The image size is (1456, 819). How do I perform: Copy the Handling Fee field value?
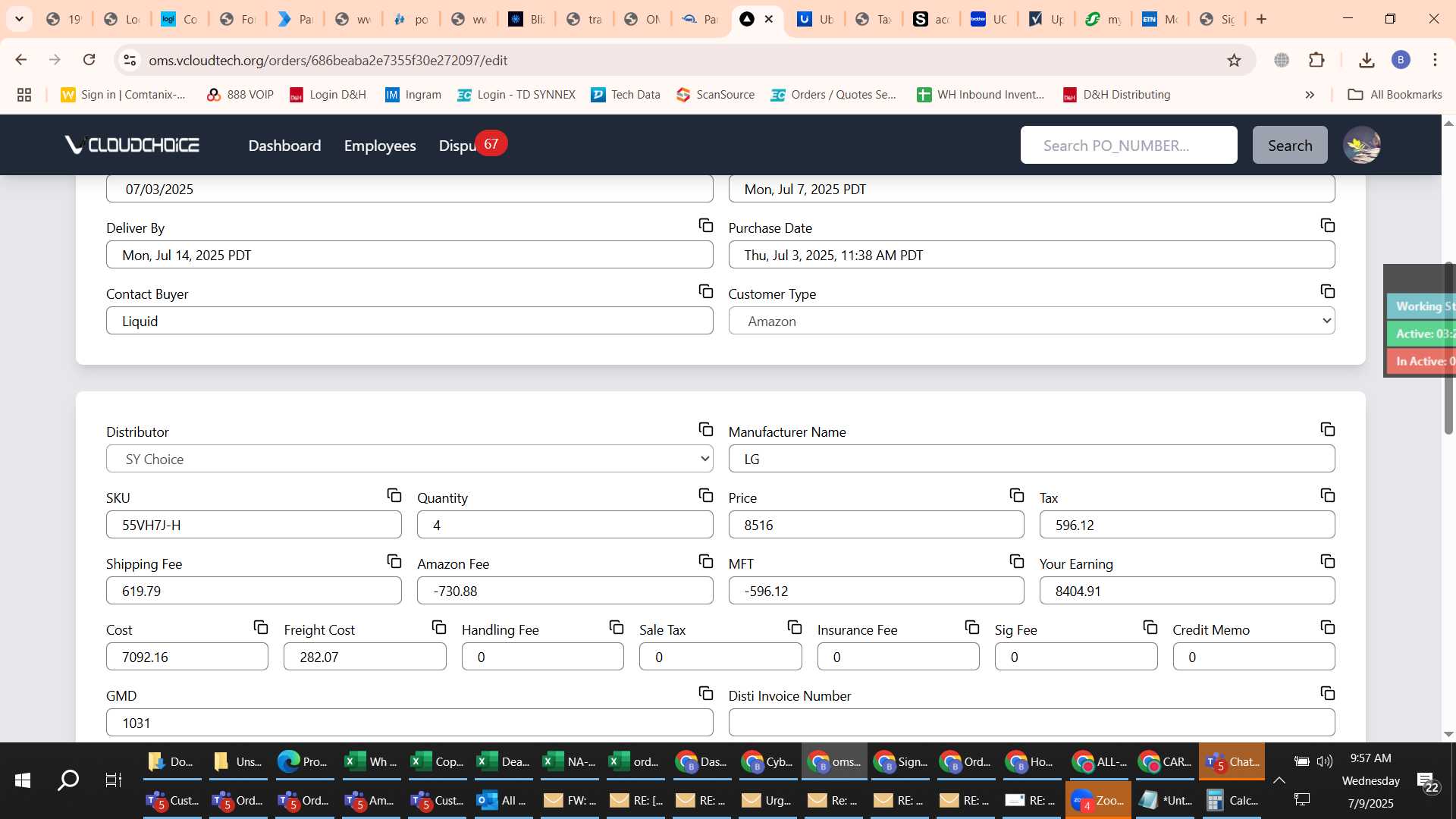pos(617,628)
